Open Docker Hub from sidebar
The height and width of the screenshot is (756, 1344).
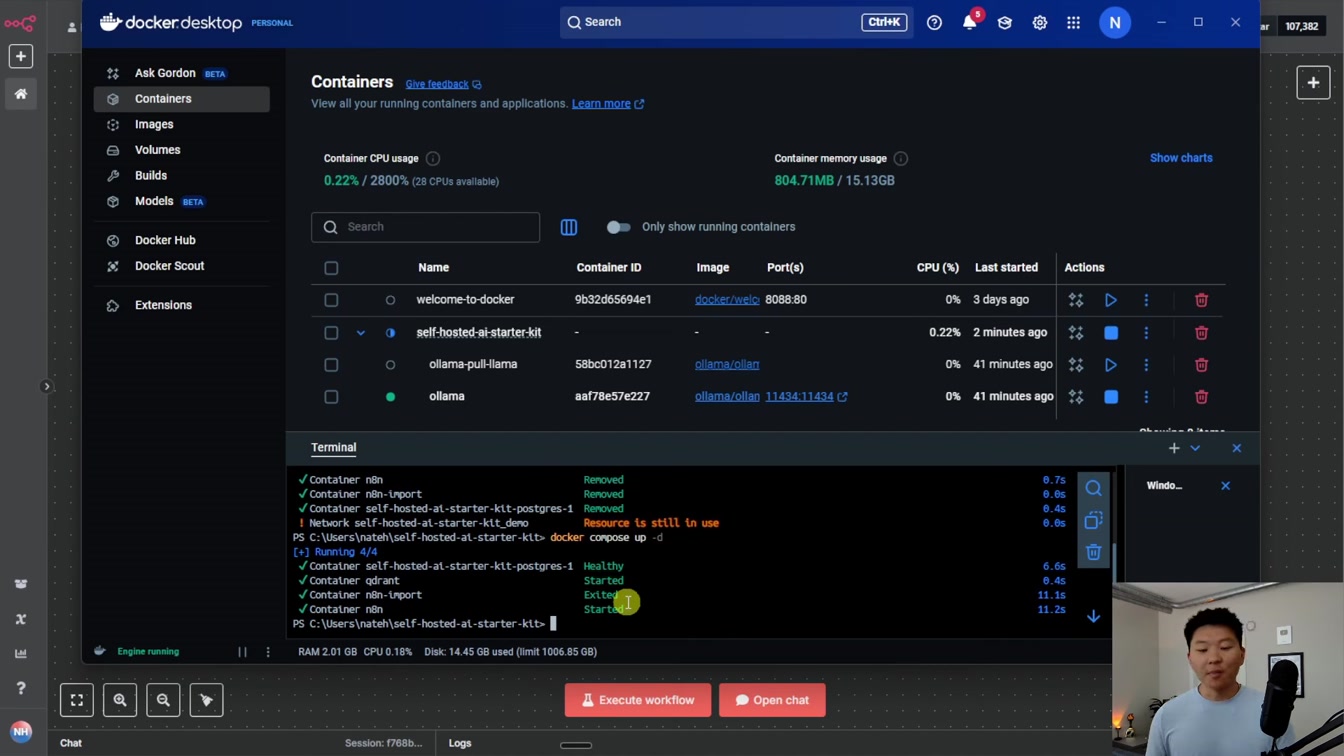coord(165,240)
